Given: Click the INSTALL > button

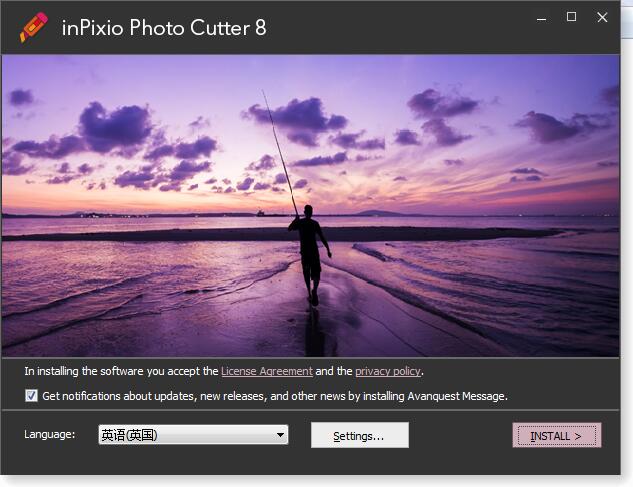Looking at the screenshot, I should click(x=557, y=435).
